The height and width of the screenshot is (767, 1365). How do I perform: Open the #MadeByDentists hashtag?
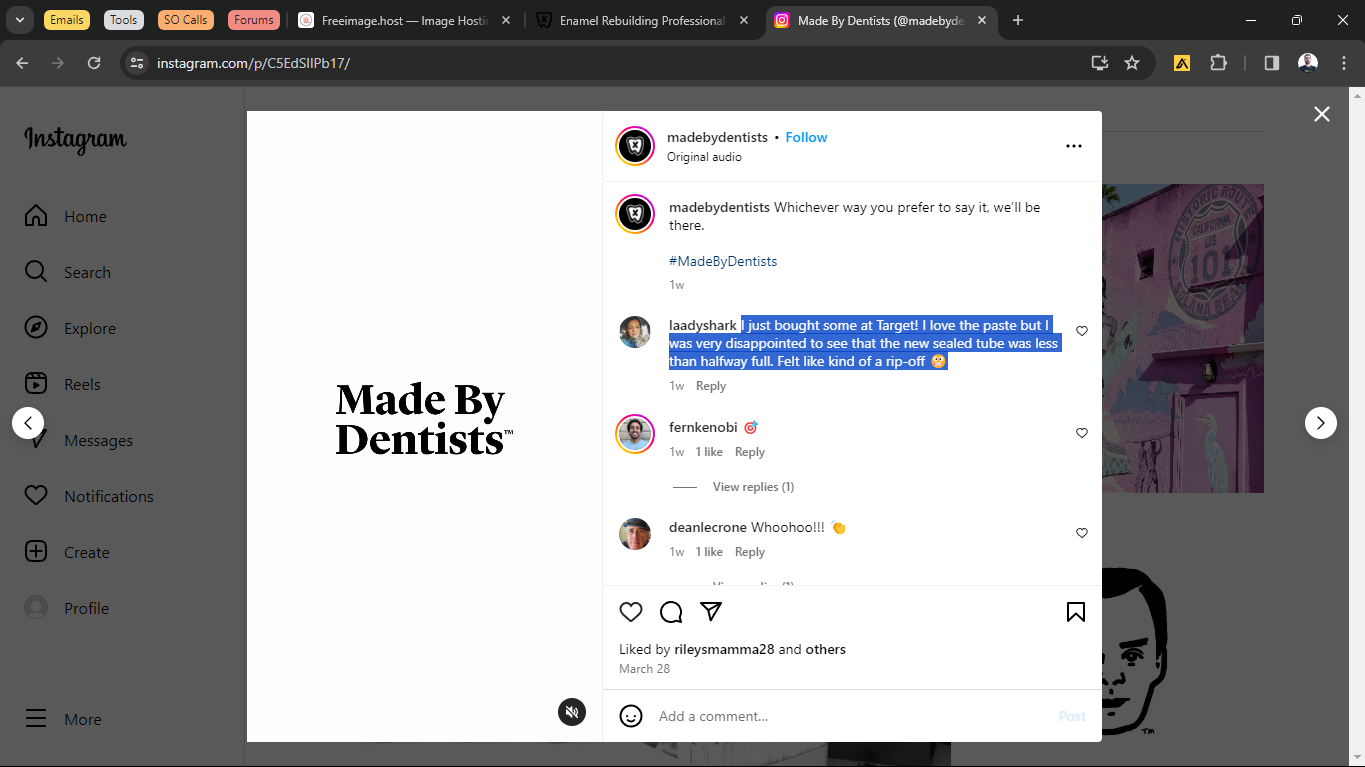723,261
